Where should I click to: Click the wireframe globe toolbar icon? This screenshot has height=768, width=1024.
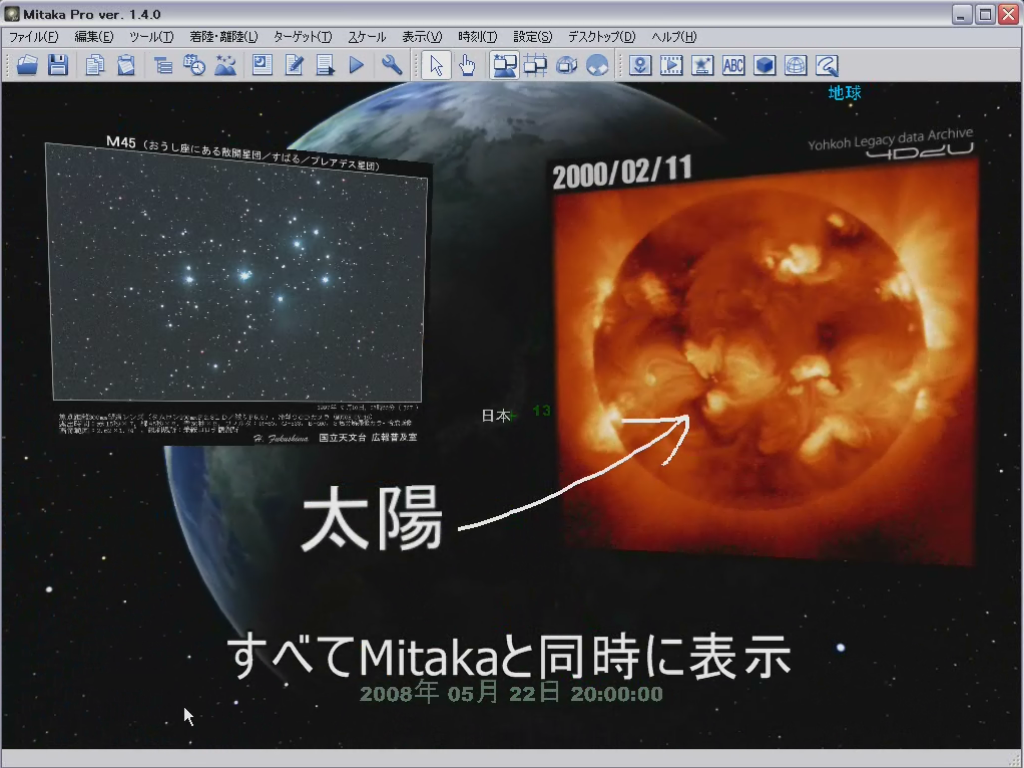(795, 65)
